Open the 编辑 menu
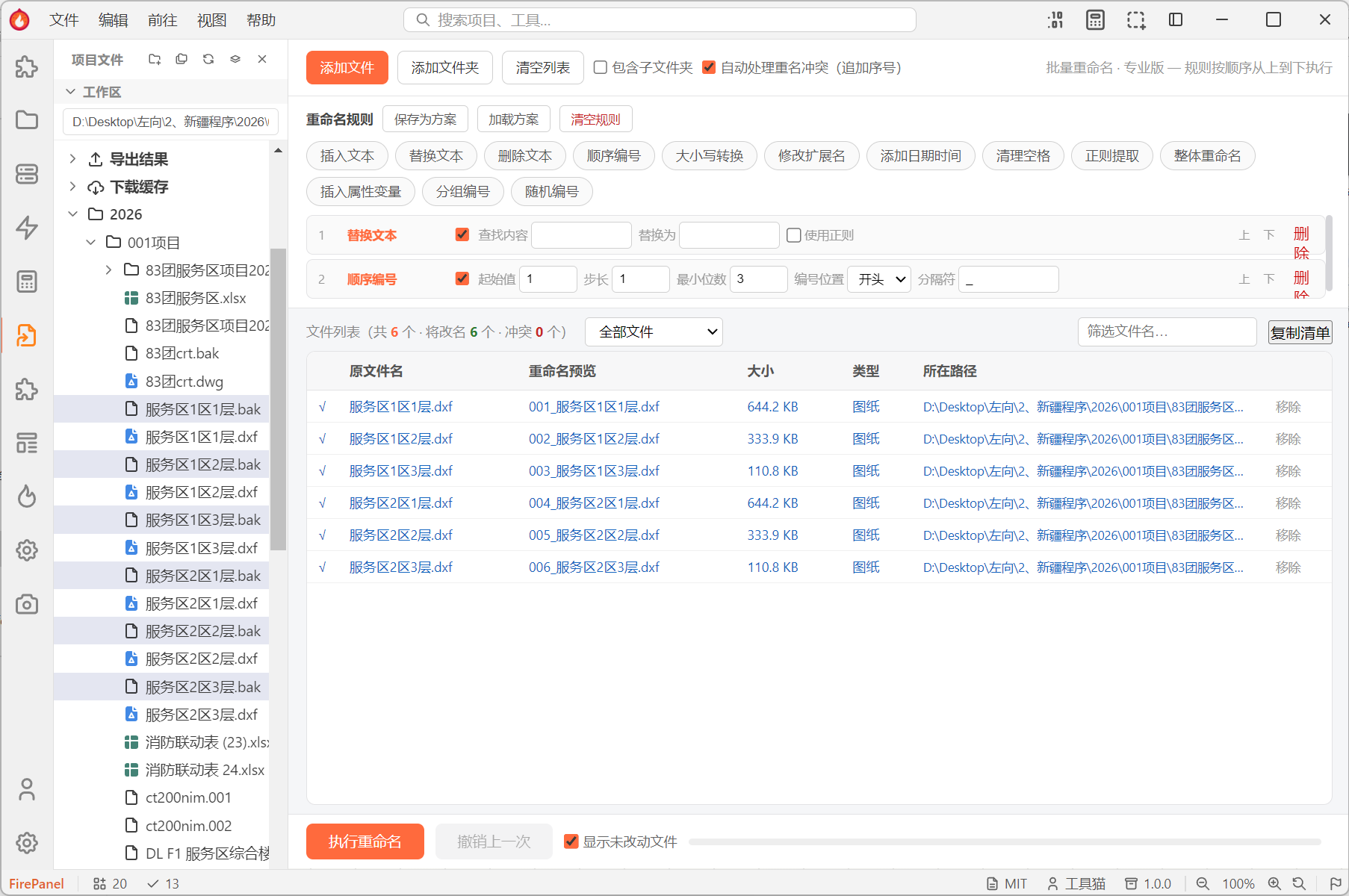This screenshot has width=1349, height=896. [x=114, y=20]
